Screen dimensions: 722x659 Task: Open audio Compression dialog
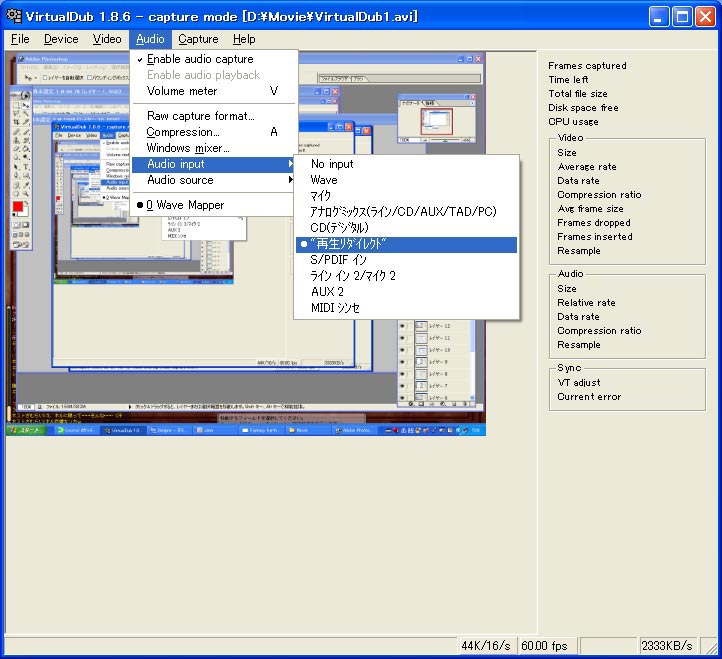point(183,132)
